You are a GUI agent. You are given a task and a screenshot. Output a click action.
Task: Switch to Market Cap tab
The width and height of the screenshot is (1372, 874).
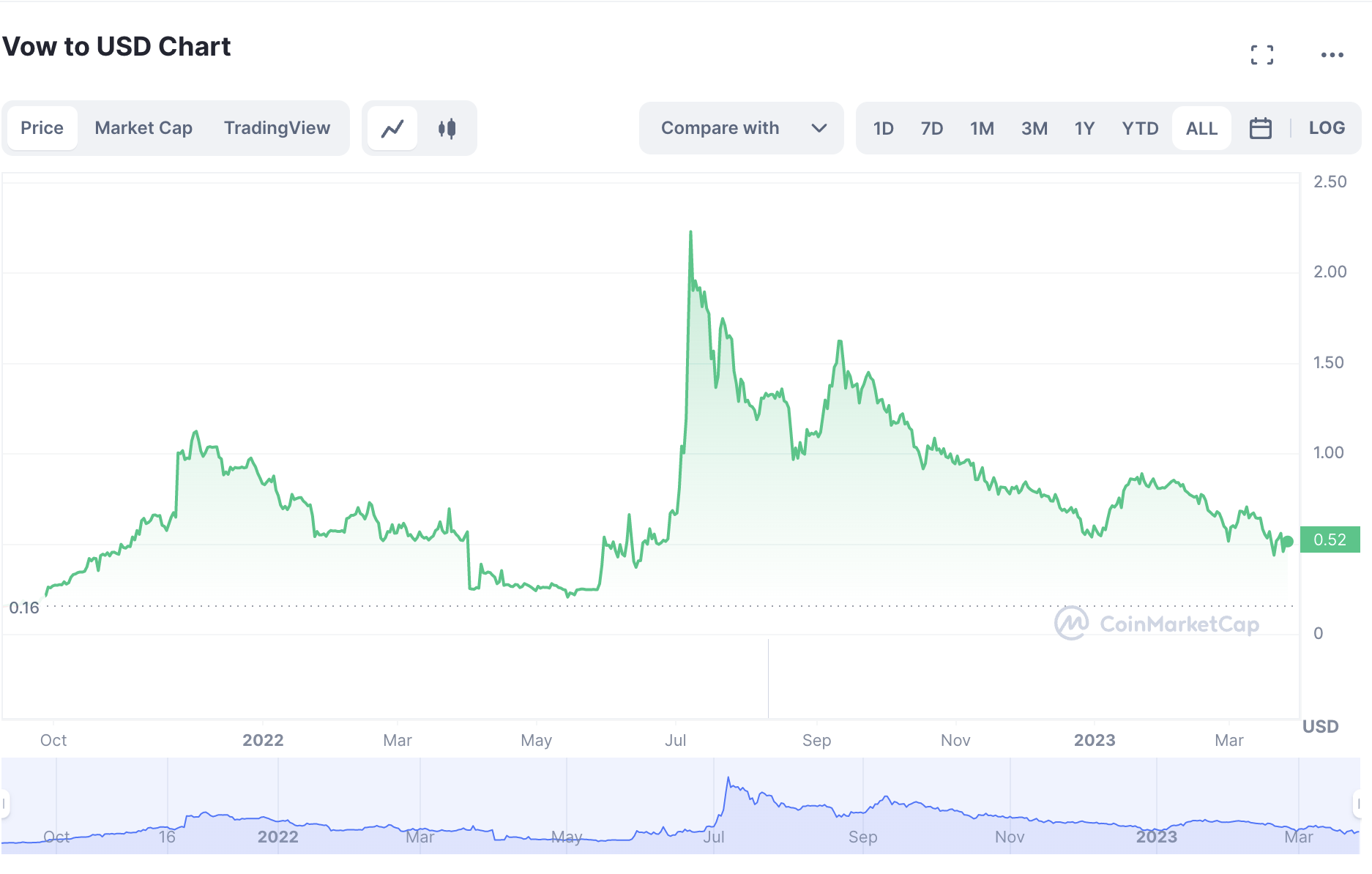tap(143, 128)
